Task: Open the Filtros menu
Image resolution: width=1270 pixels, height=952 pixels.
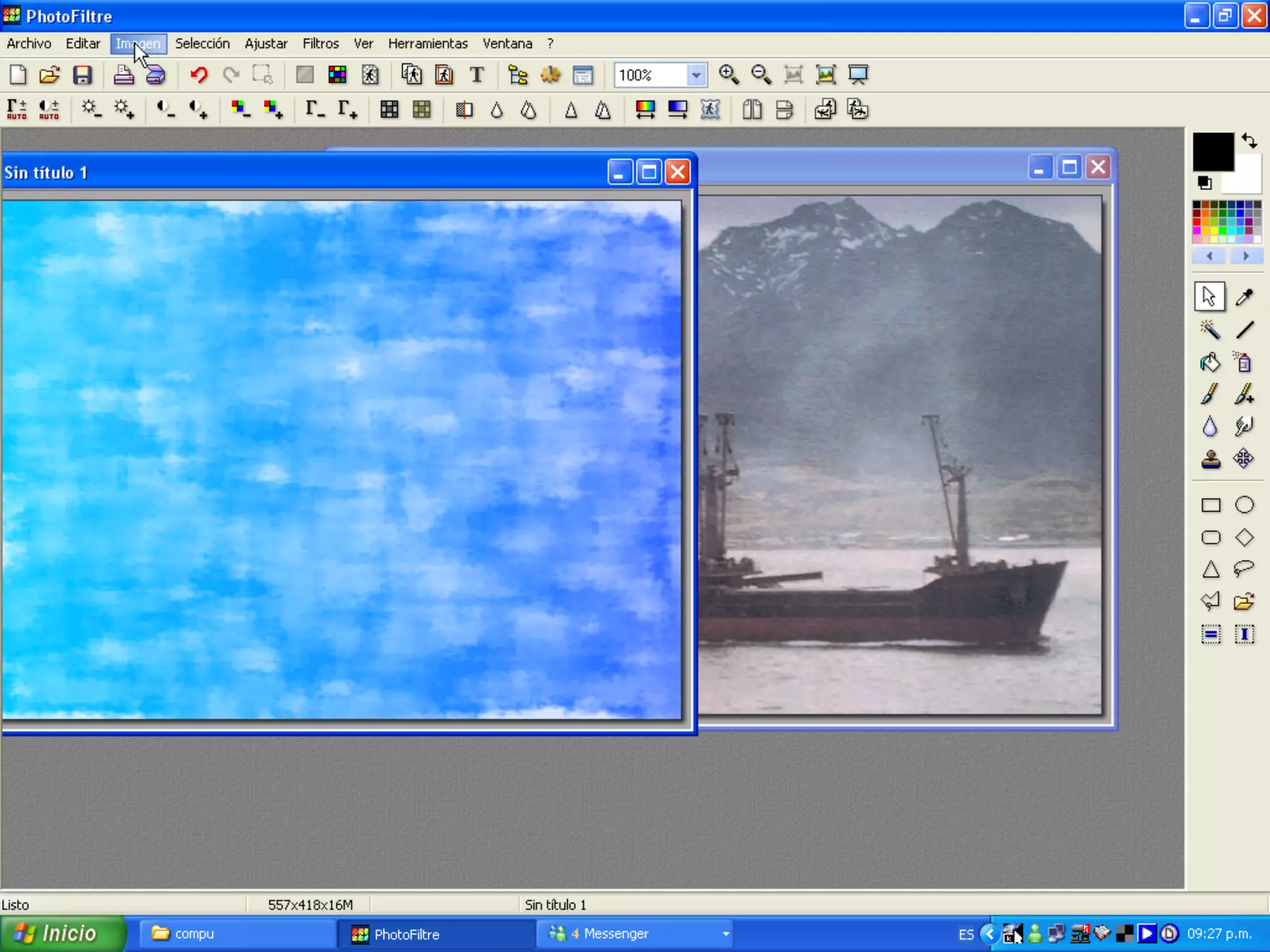Action: click(321, 43)
